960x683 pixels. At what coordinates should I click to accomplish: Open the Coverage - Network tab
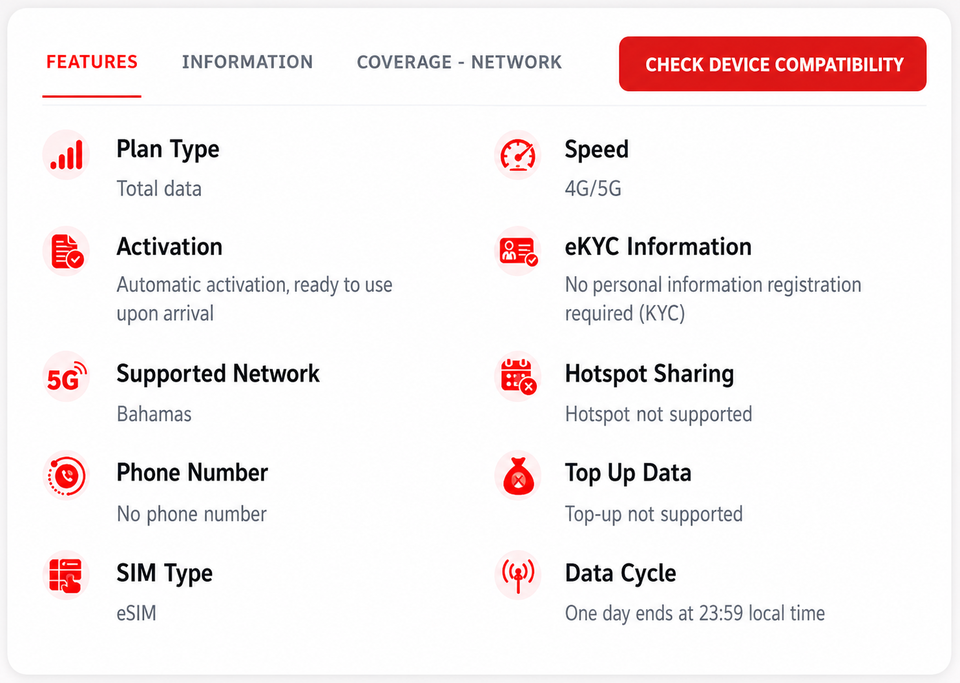coord(459,62)
